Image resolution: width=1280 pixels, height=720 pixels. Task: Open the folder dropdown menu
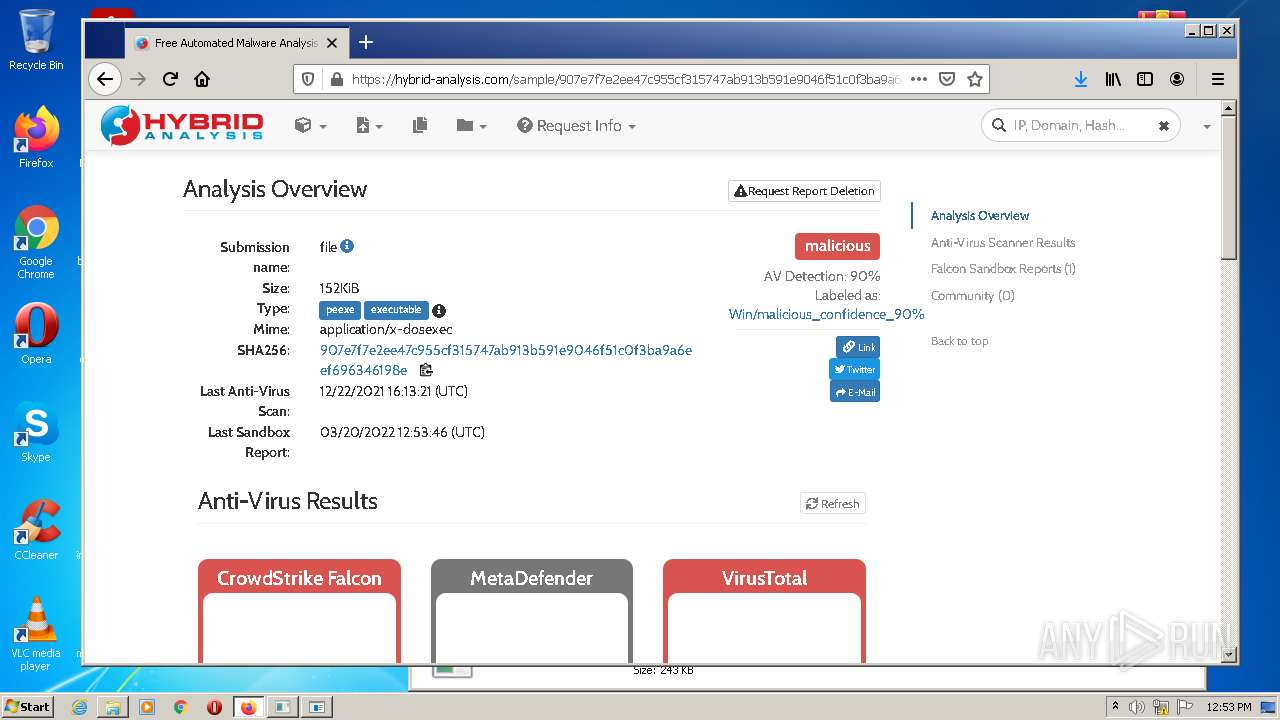point(471,125)
